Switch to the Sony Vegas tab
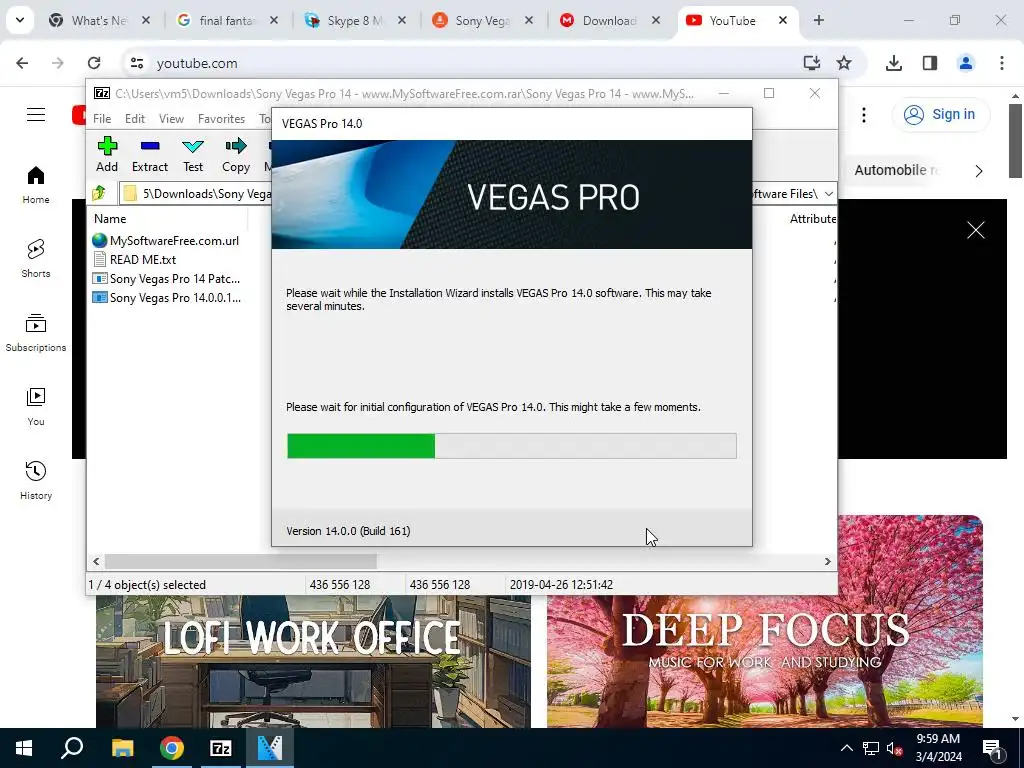The height and width of the screenshot is (768, 1024). click(x=483, y=21)
